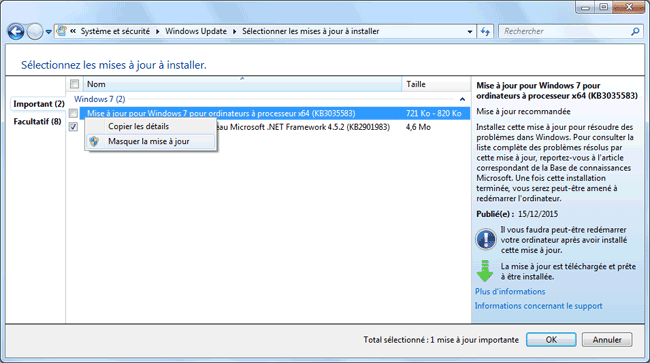Click the Annuler button
650x363 pixels.
(x=607, y=339)
